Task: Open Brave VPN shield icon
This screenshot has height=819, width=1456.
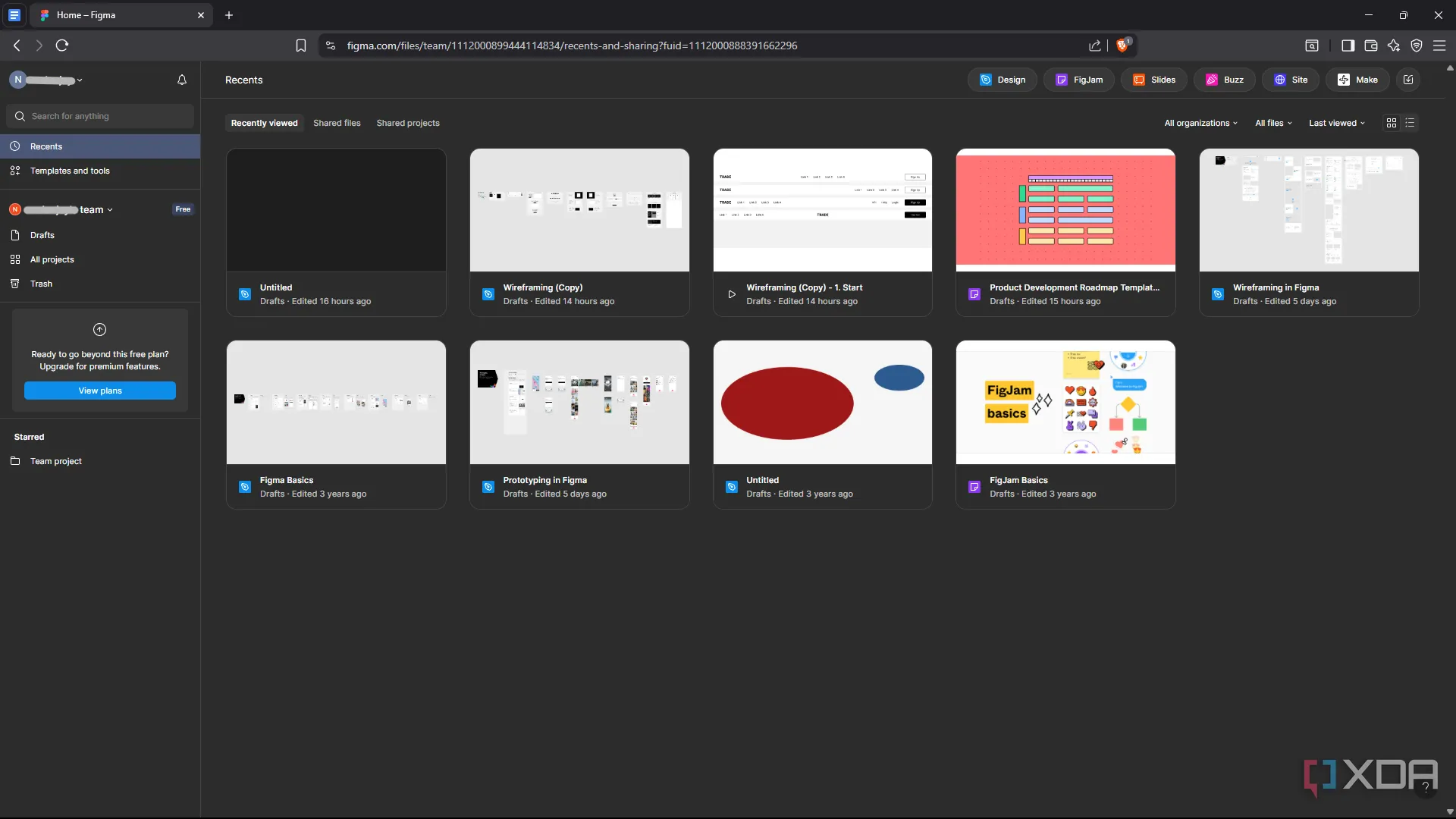Action: pyautogui.click(x=1417, y=45)
